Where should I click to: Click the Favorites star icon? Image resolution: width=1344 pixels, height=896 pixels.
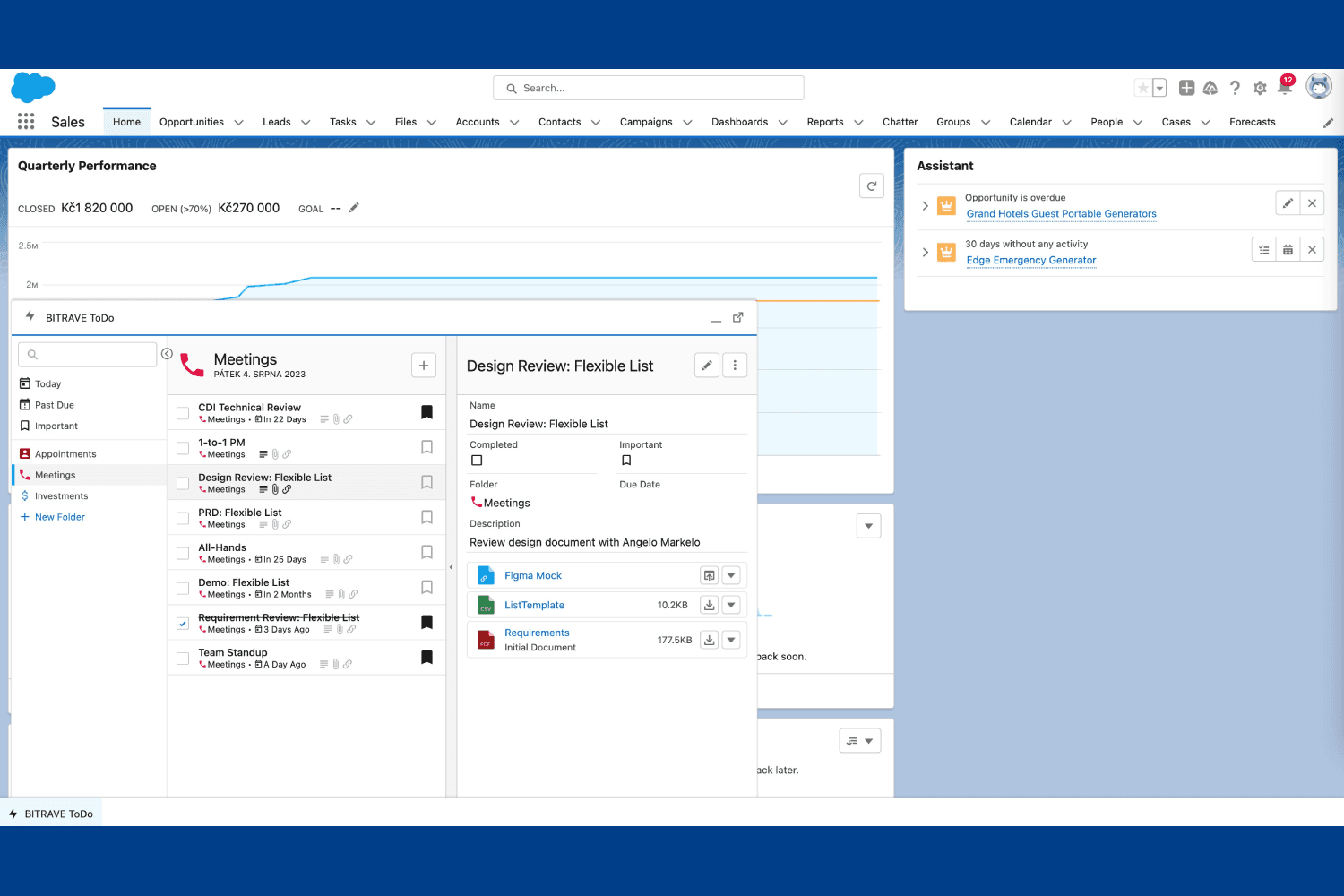pyautogui.click(x=1142, y=88)
